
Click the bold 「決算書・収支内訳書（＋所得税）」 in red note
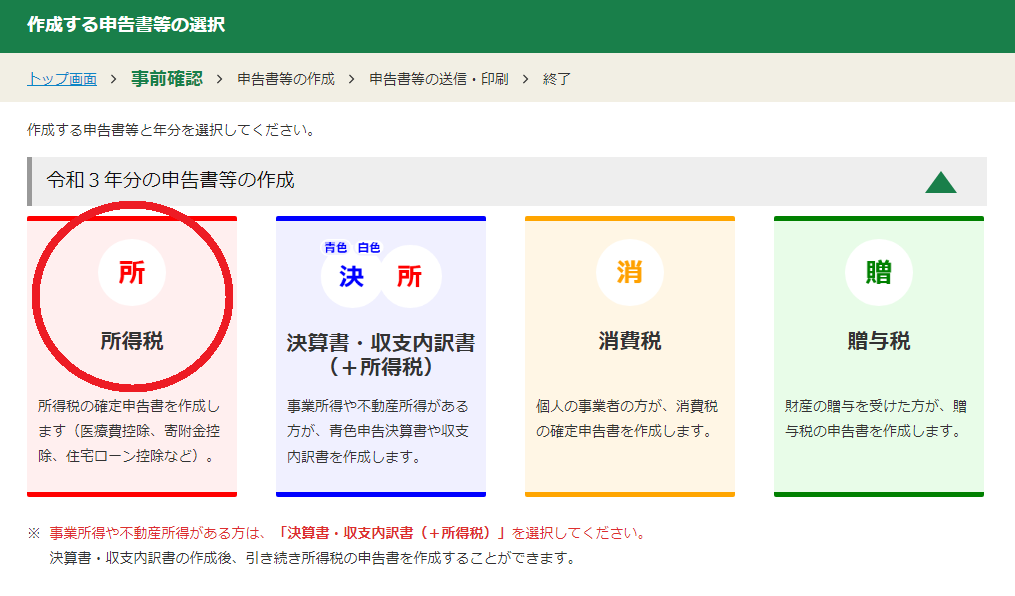[x=392, y=533]
